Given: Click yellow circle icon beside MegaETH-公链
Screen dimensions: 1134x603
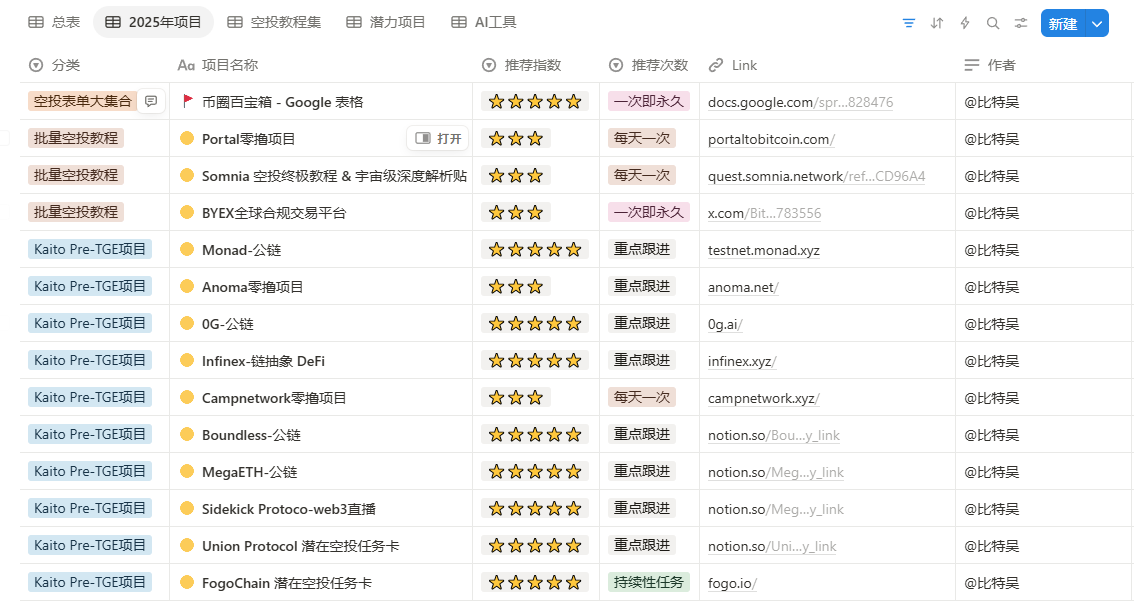Looking at the screenshot, I should pyautogui.click(x=187, y=471).
